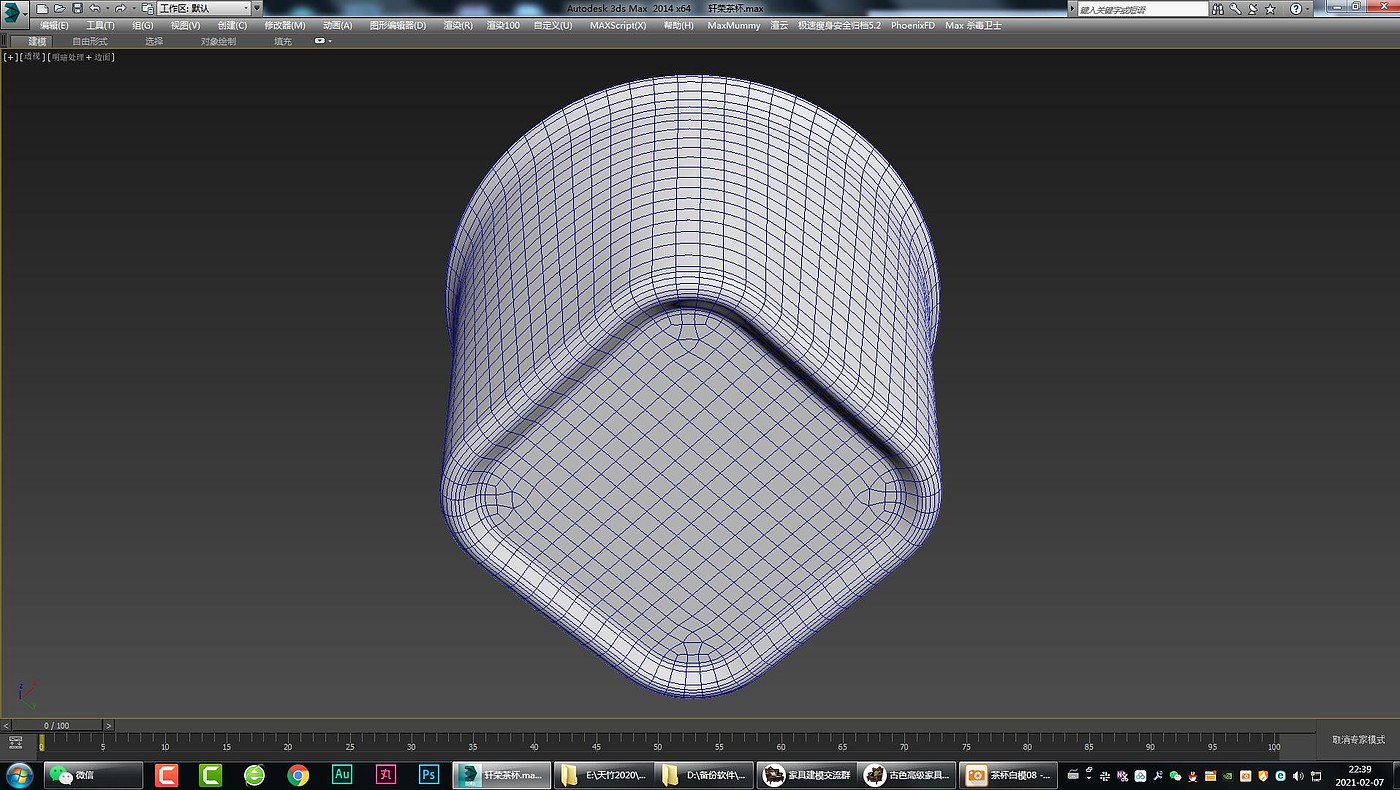Click the star favorites icon in title bar

coord(1270,9)
